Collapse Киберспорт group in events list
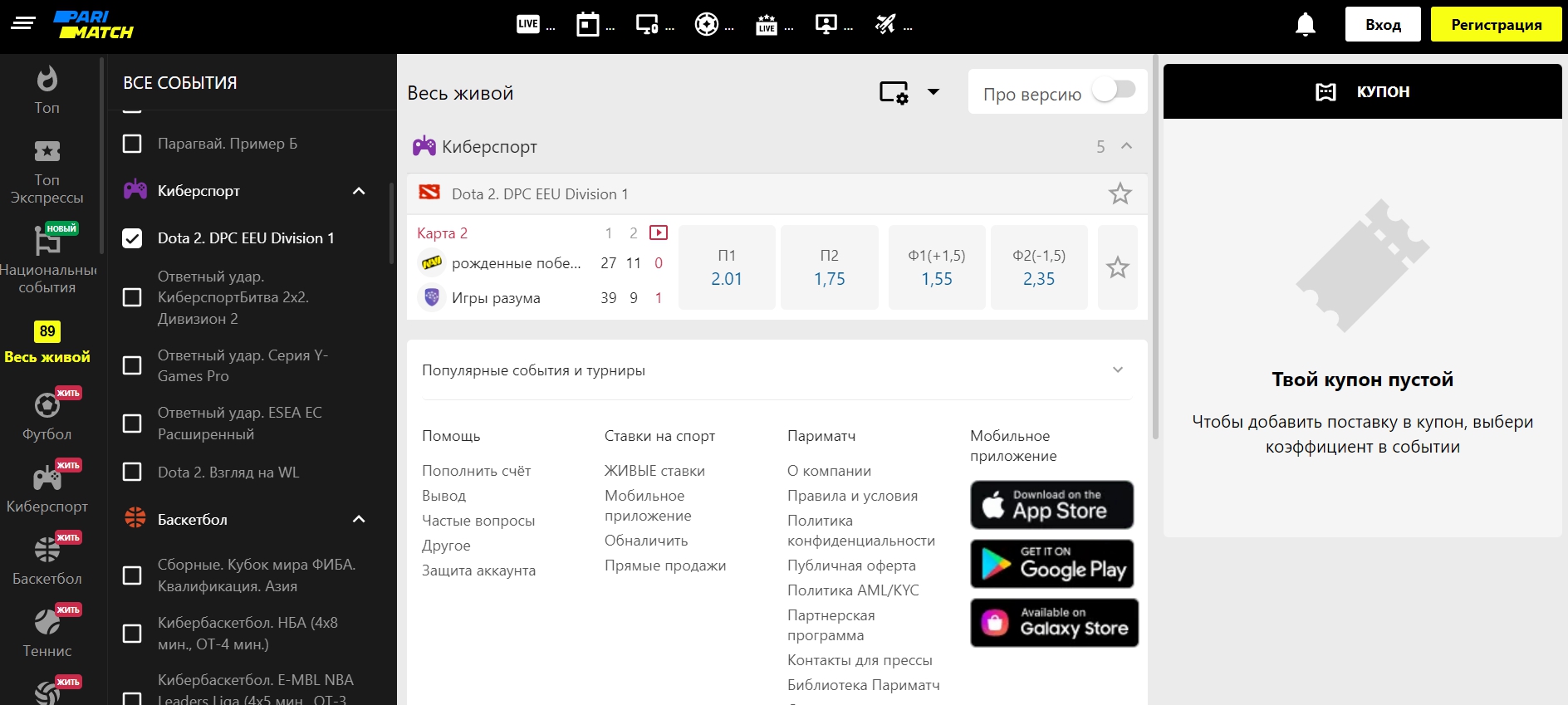The width and height of the screenshot is (1568, 705). [359, 191]
